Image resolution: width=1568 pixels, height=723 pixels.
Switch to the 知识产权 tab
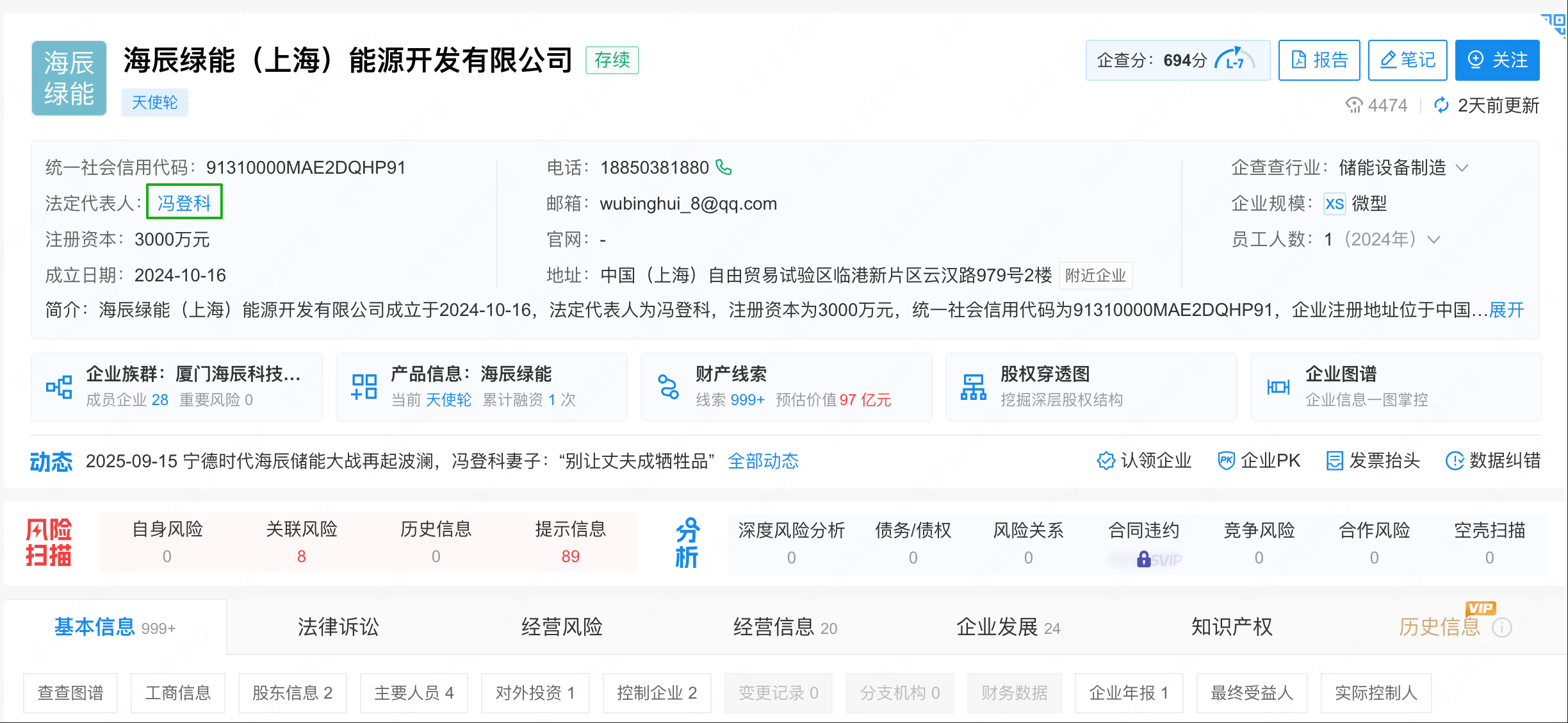(1232, 627)
